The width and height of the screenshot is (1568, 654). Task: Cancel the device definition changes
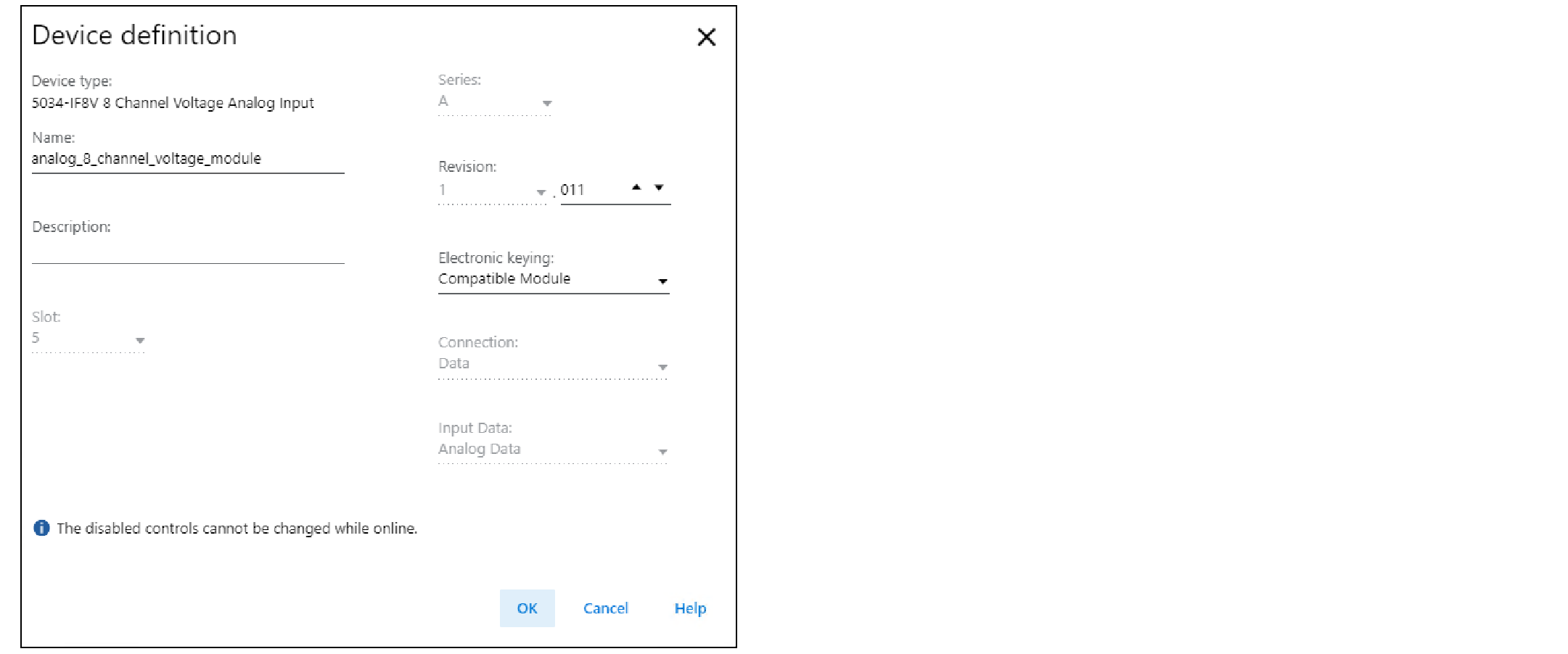(606, 608)
